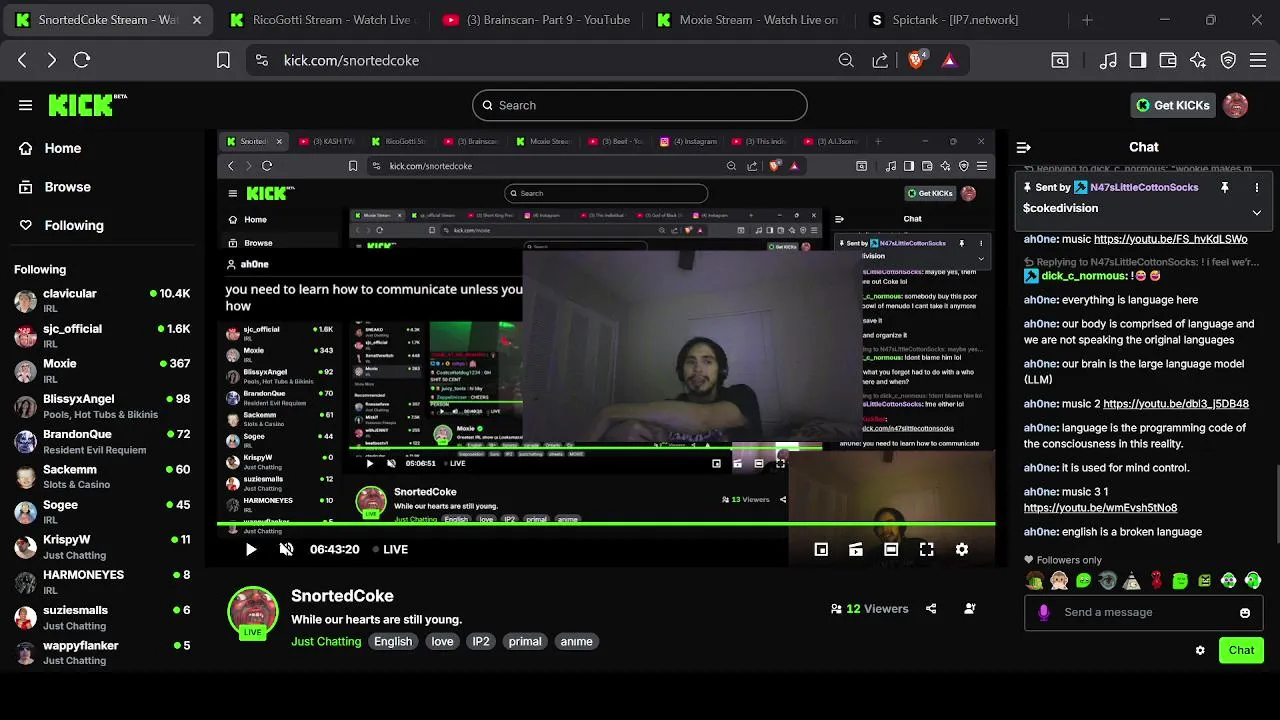Follow SnortedCoke with the follow icon
This screenshot has width=1280, height=720.
[970, 608]
